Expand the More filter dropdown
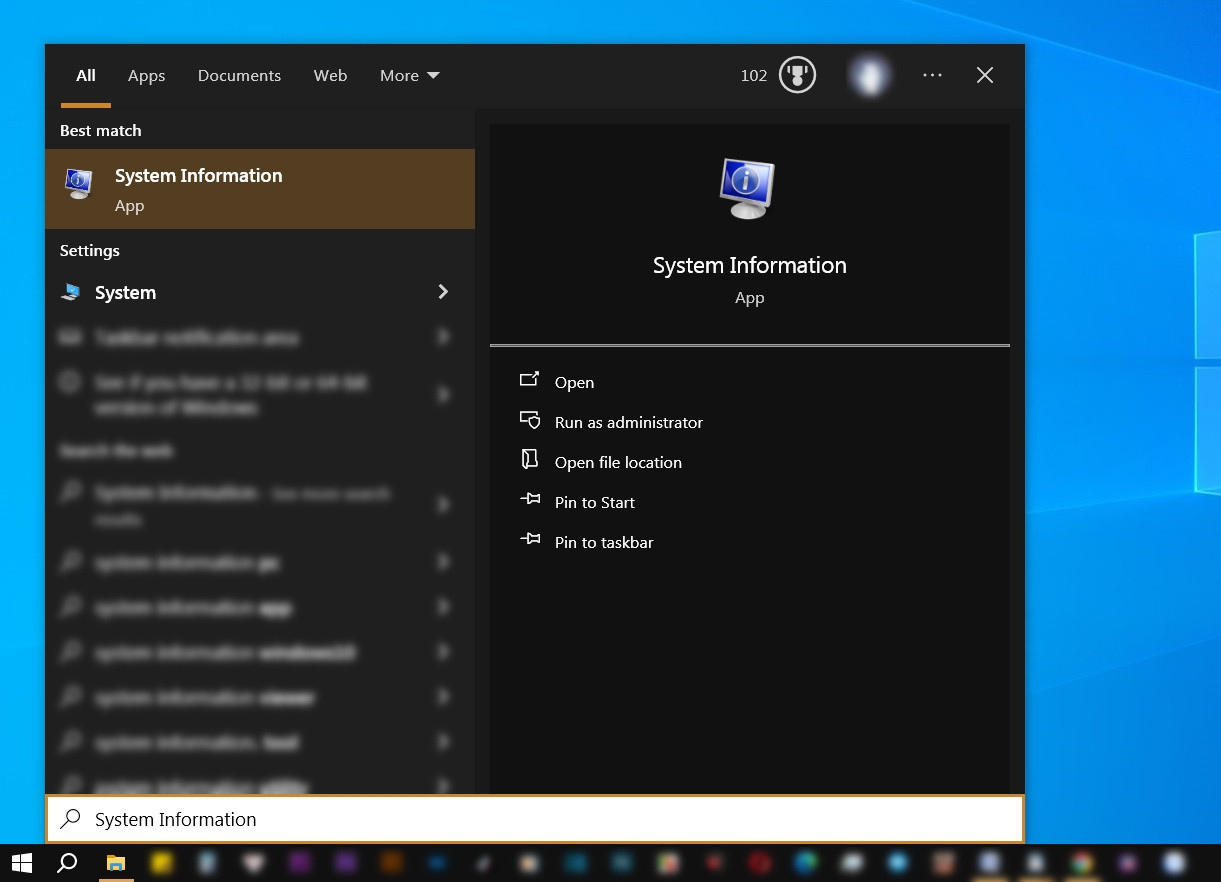 (x=409, y=76)
